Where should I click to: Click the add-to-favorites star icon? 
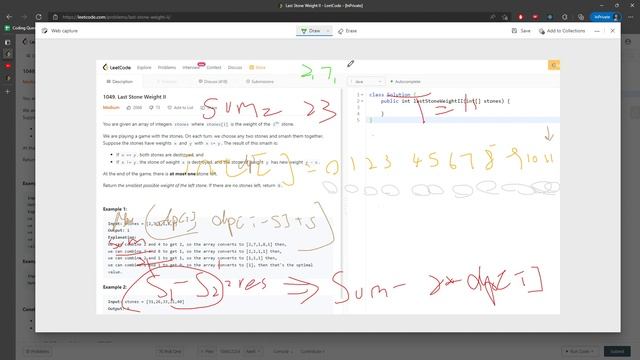[505, 17]
